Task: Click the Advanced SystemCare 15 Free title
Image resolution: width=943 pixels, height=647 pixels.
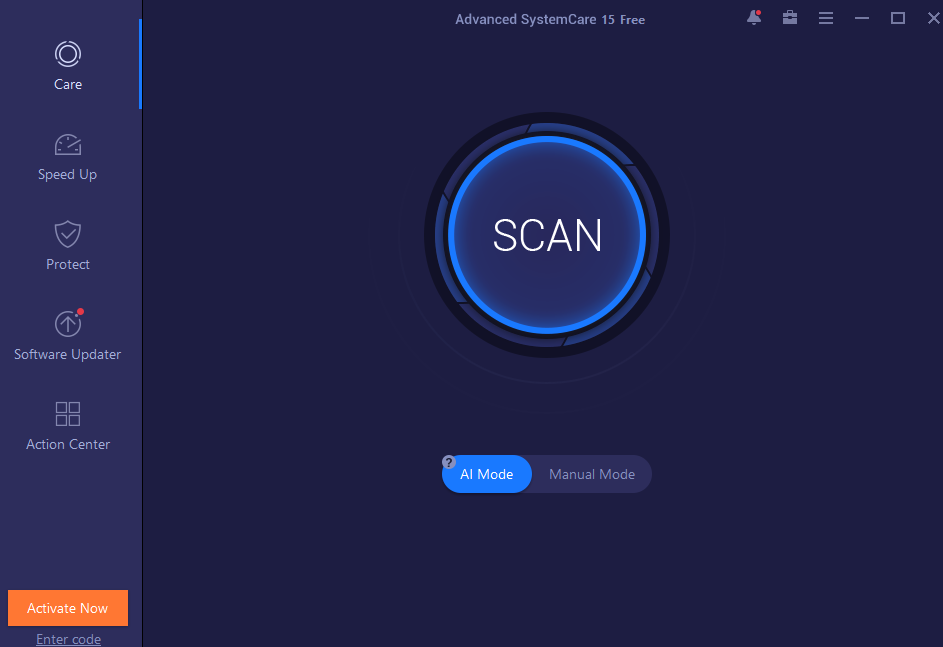Action: click(x=550, y=19)
